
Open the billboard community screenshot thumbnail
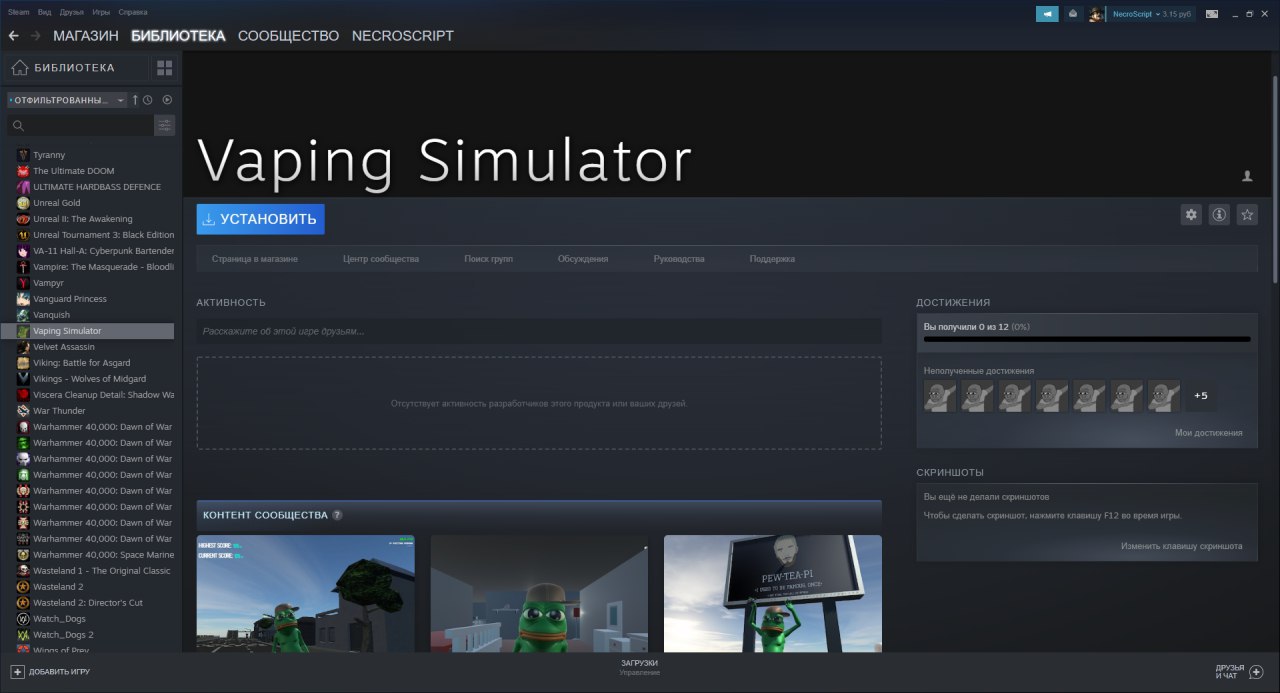(773, 594)
